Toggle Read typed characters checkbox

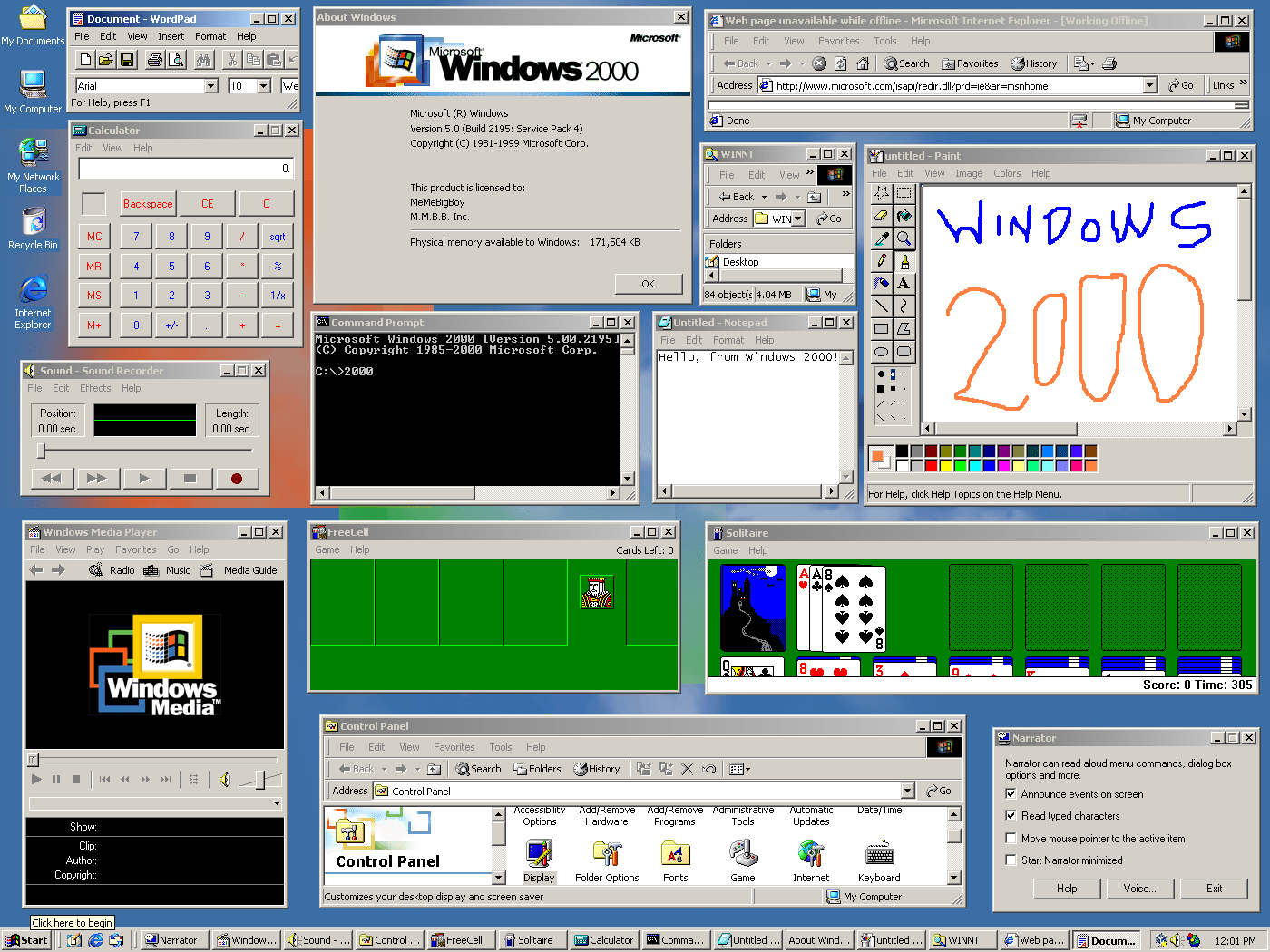1011,816
